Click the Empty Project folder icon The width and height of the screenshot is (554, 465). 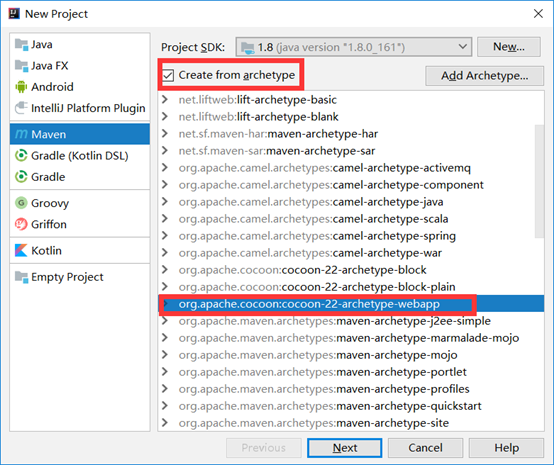(x=21, y=277)
